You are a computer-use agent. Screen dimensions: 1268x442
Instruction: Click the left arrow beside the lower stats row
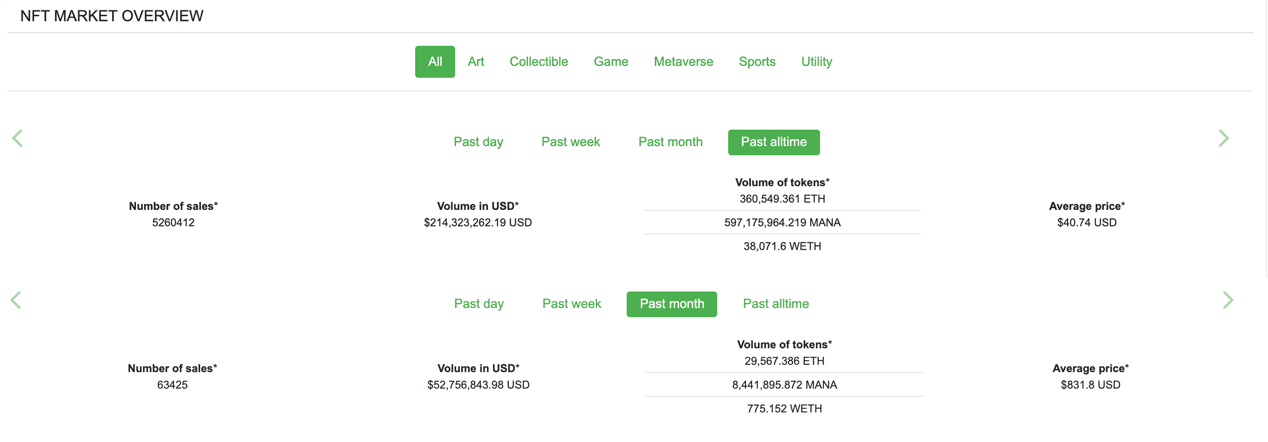point(16,300)
